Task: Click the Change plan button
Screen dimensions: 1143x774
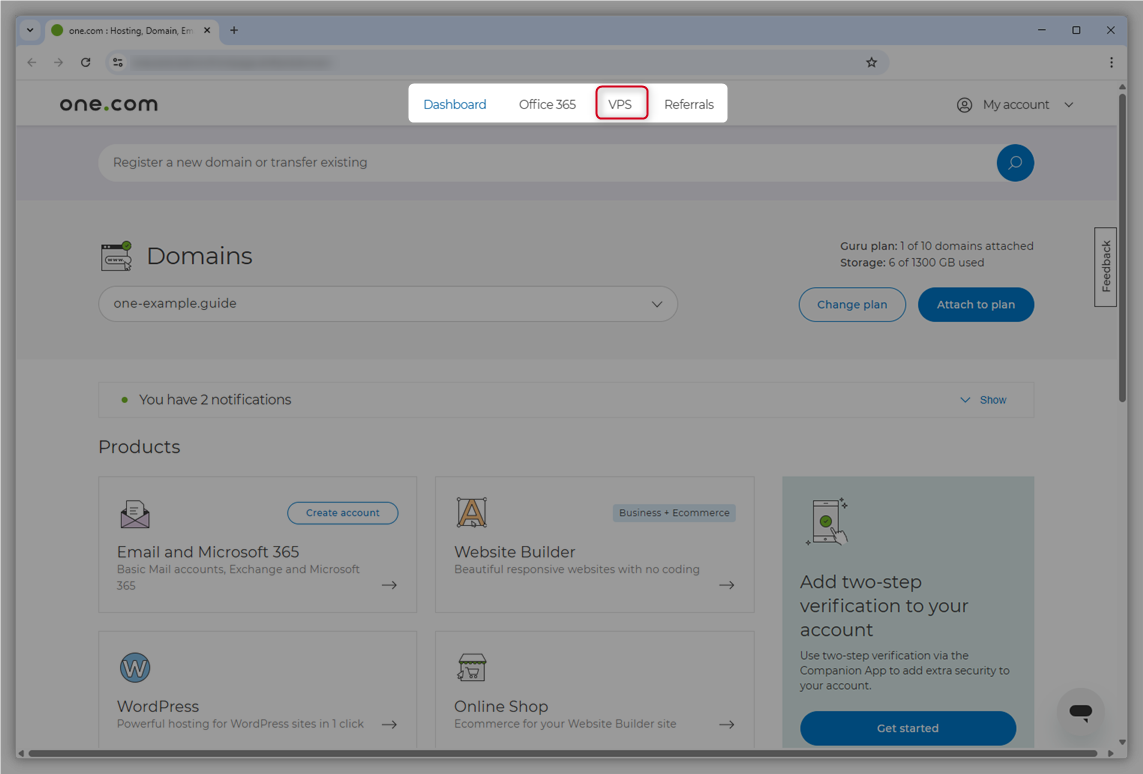Action: click(x=852, y=305)
